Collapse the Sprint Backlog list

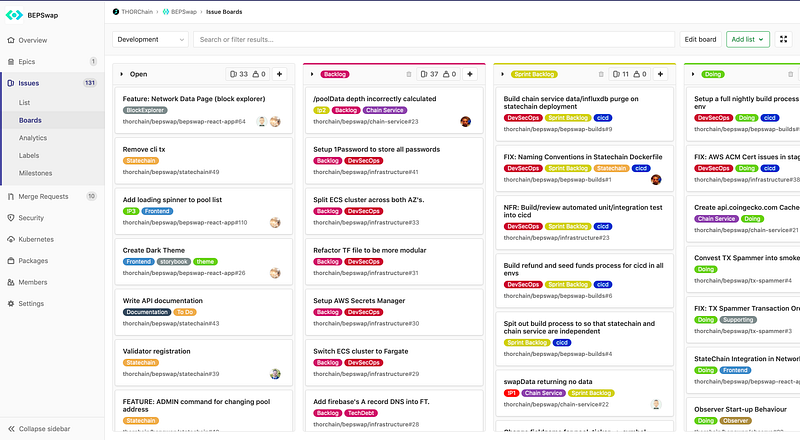pyautogui.click(x=503, y=75)
